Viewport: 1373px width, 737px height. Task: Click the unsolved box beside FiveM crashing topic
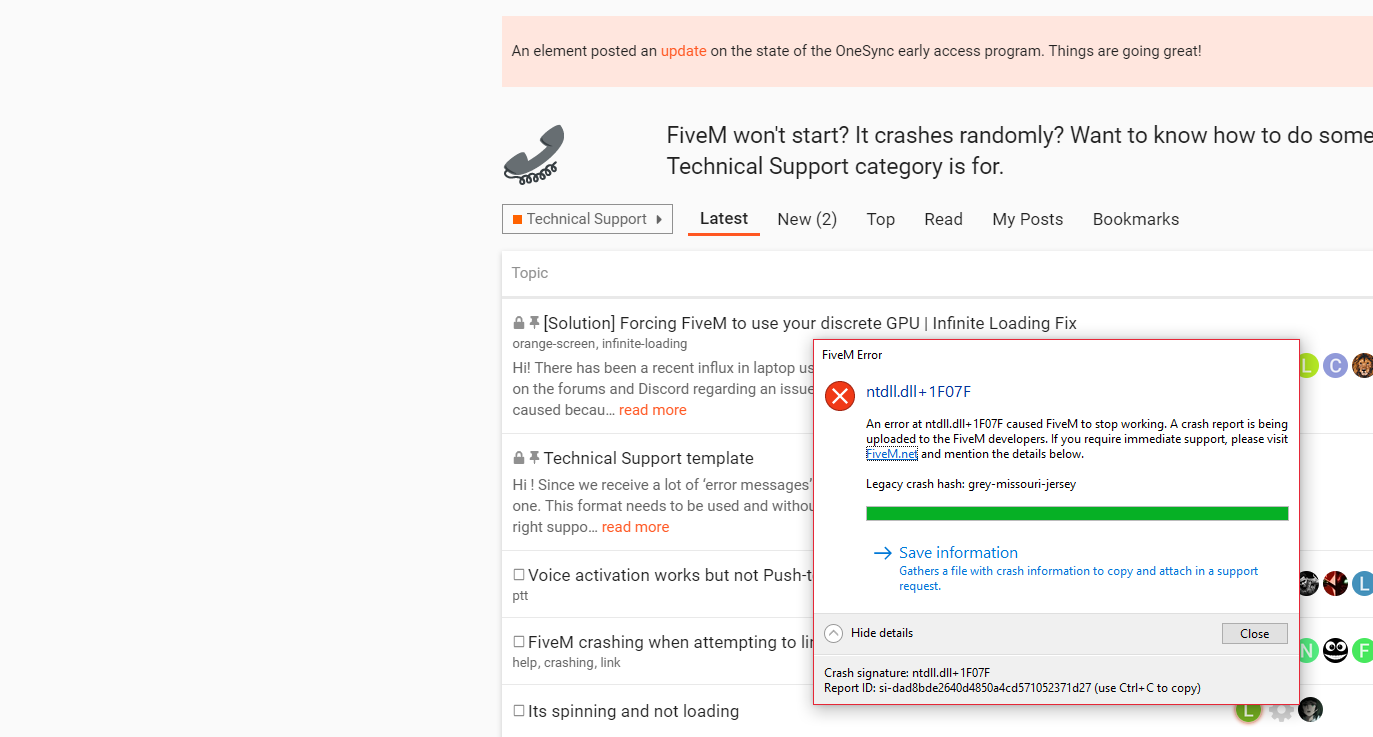[519, 642]
